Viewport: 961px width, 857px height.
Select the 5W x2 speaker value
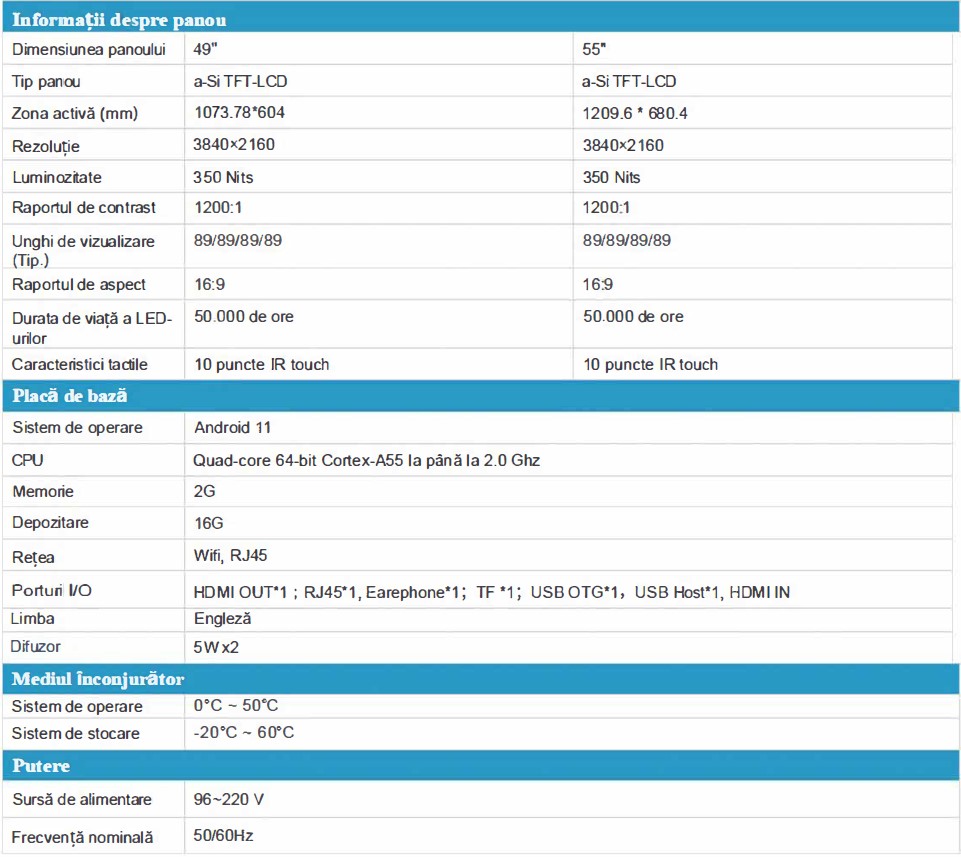(x=216, y=647)
